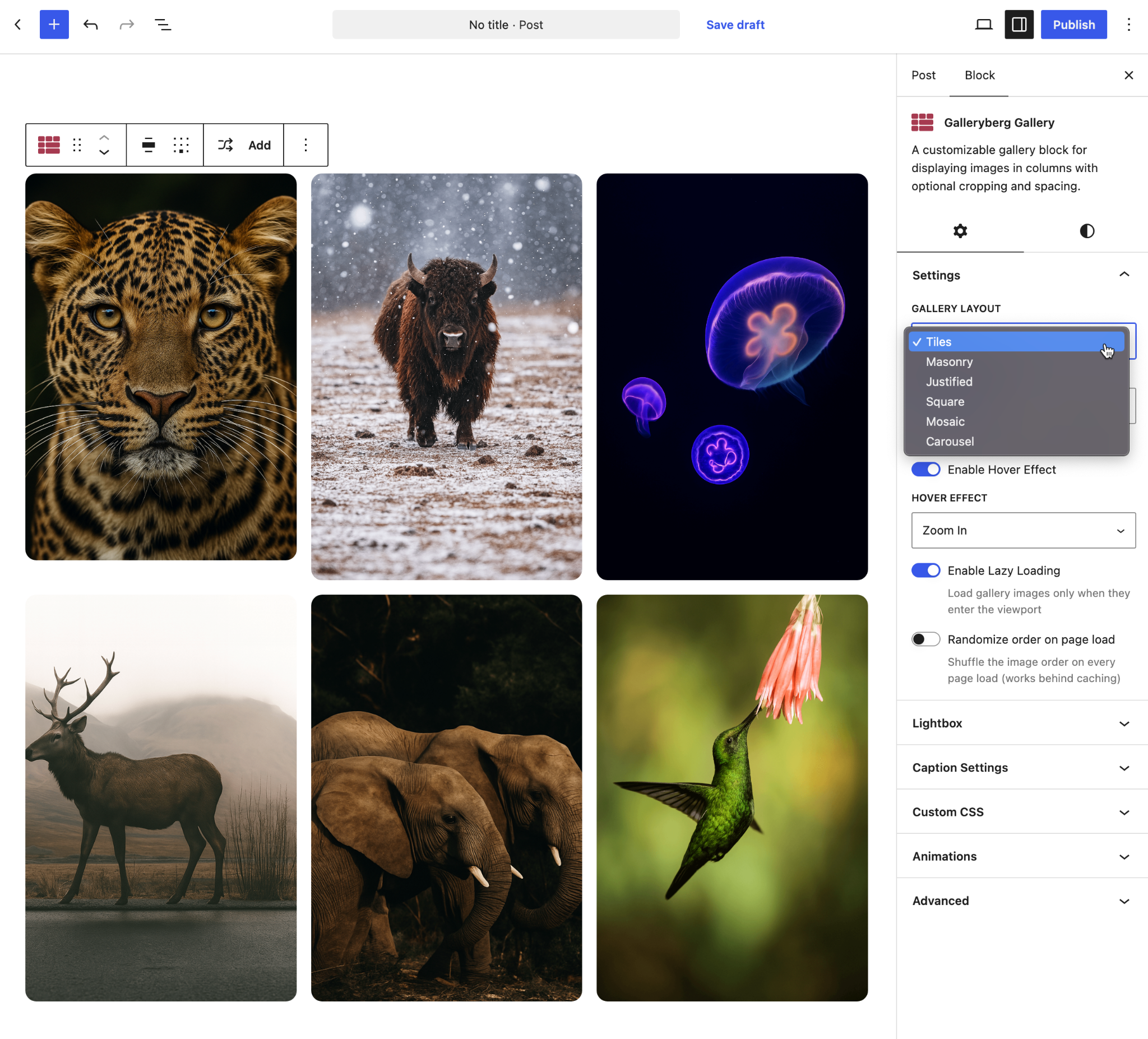Move the gallery block down
Screen dimensions: 1148x1039
point(104,152)
